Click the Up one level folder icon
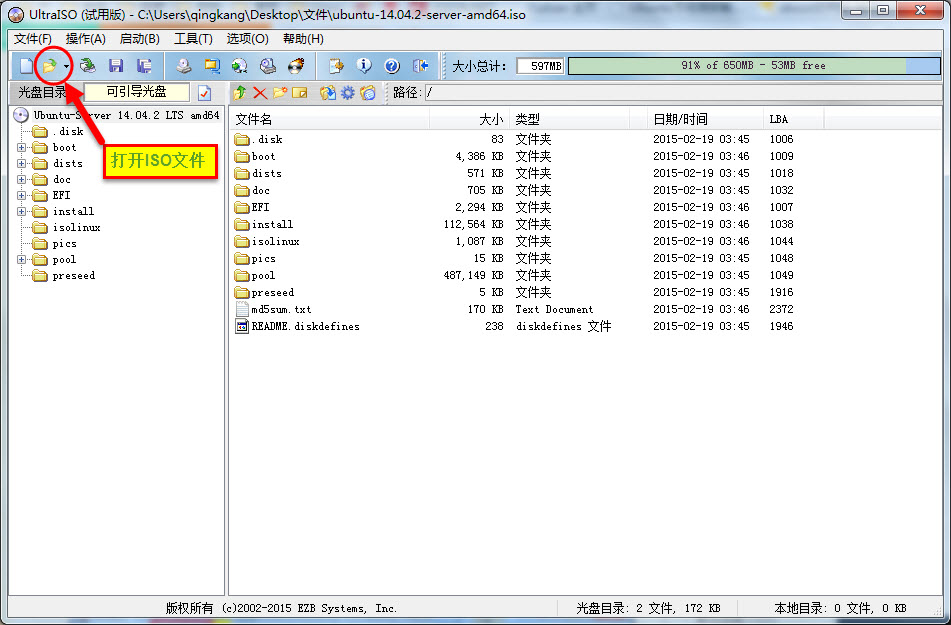 coord(240,93)
